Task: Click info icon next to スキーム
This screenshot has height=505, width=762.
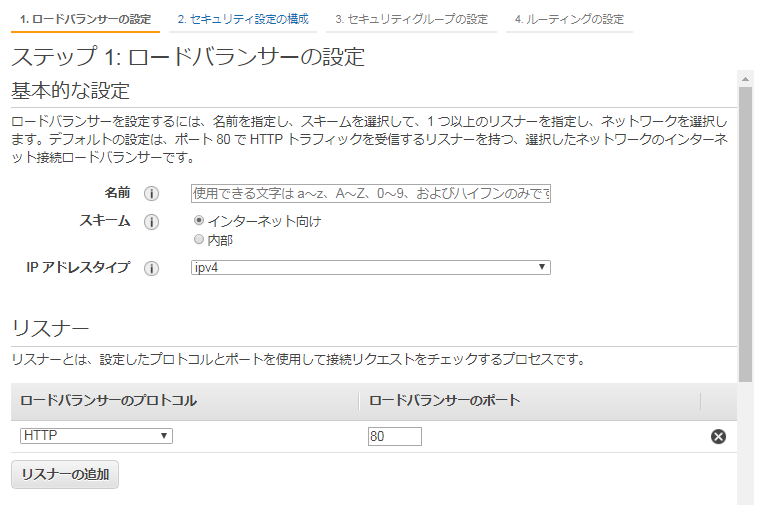Action: pyautogui.click(x=152, y=222)
